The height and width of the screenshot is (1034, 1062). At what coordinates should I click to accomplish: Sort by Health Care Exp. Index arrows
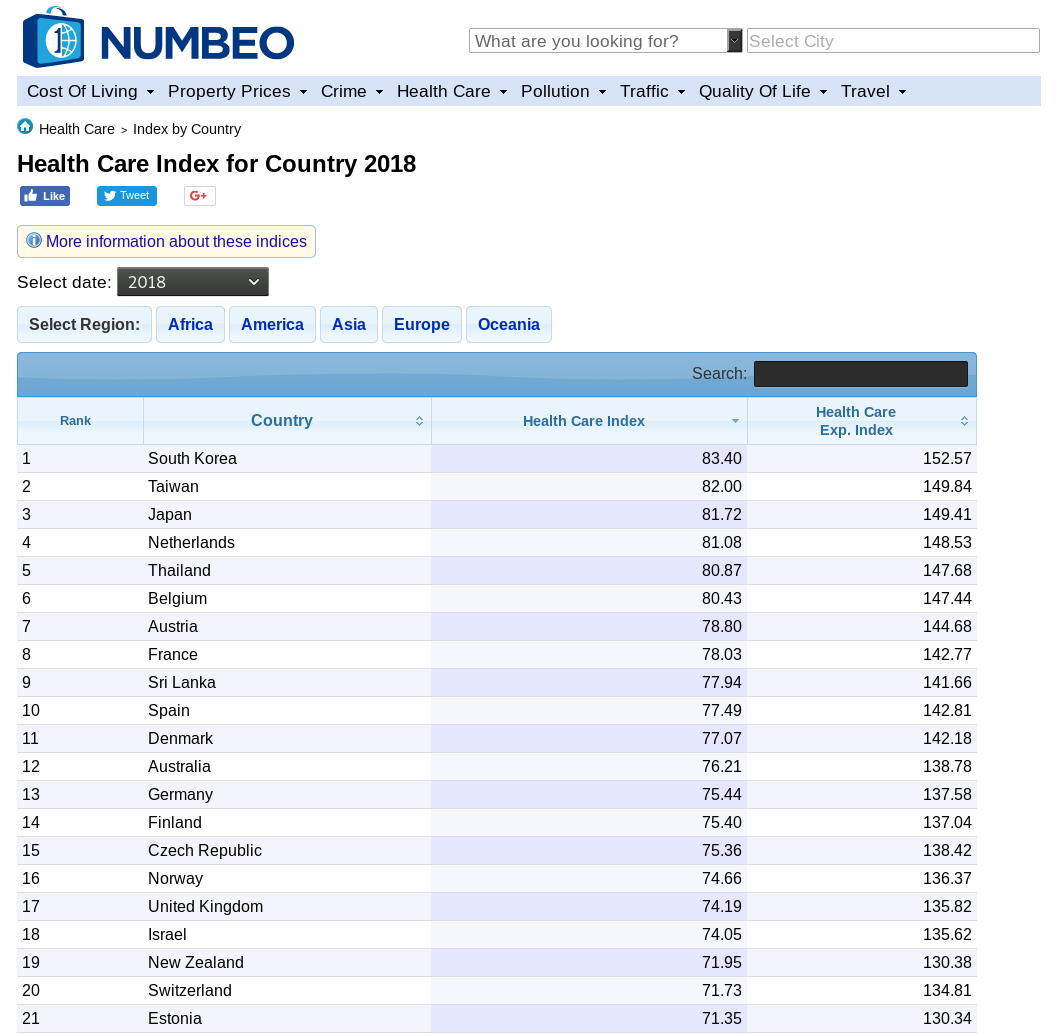point(964,421)
